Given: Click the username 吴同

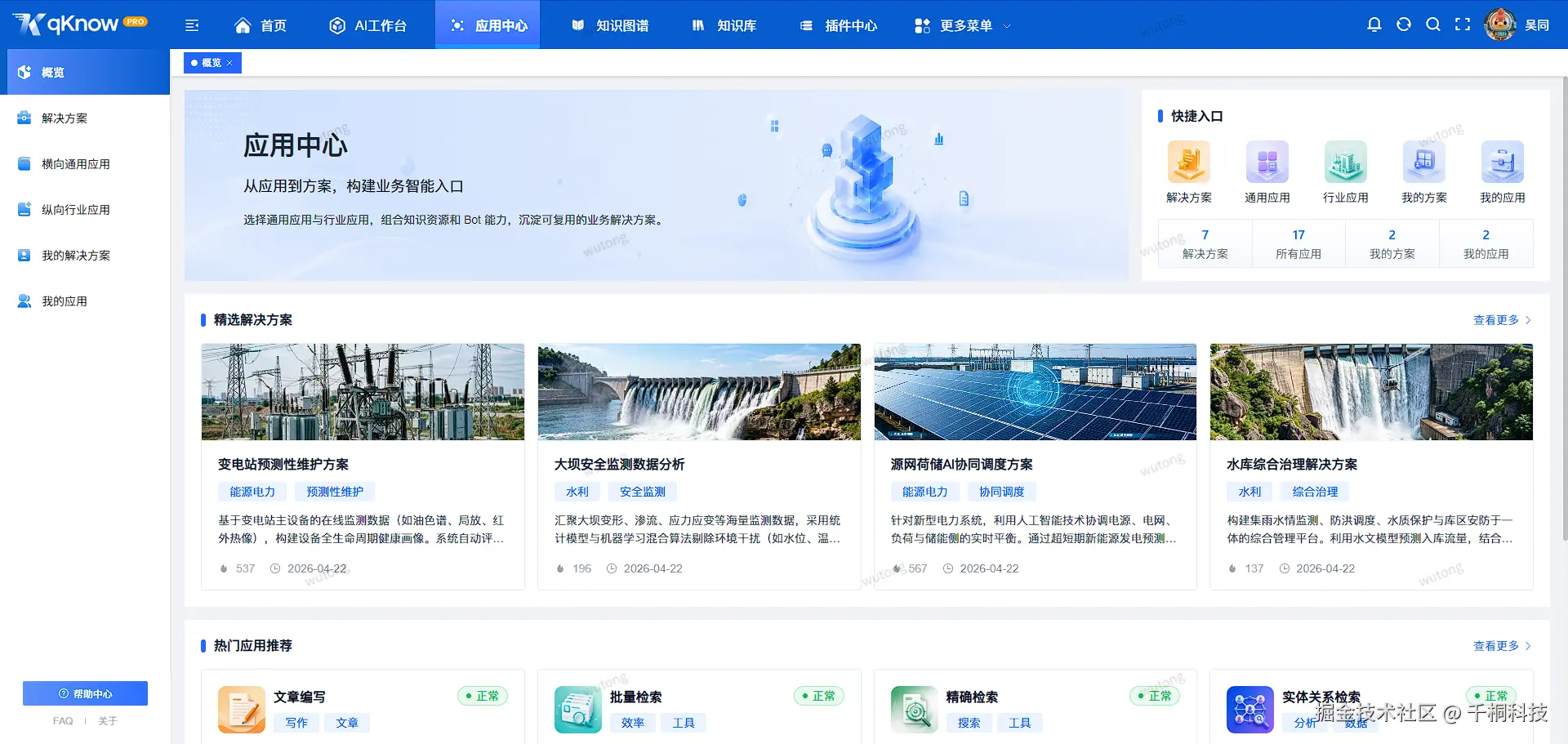Looking at the screenshot, I should pyautogui.click(x=1537, y=25).
